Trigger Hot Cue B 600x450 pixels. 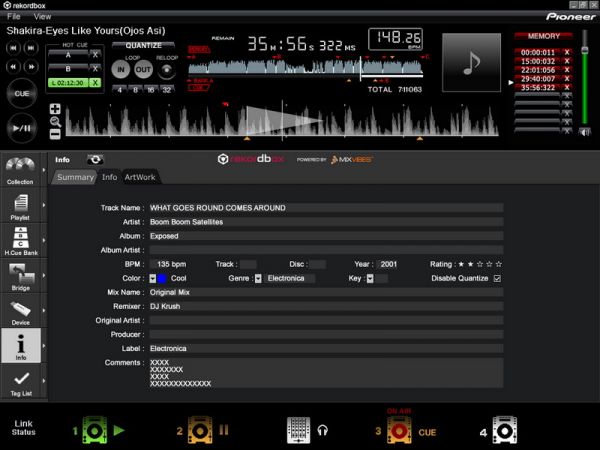click(x=68, y=69)
